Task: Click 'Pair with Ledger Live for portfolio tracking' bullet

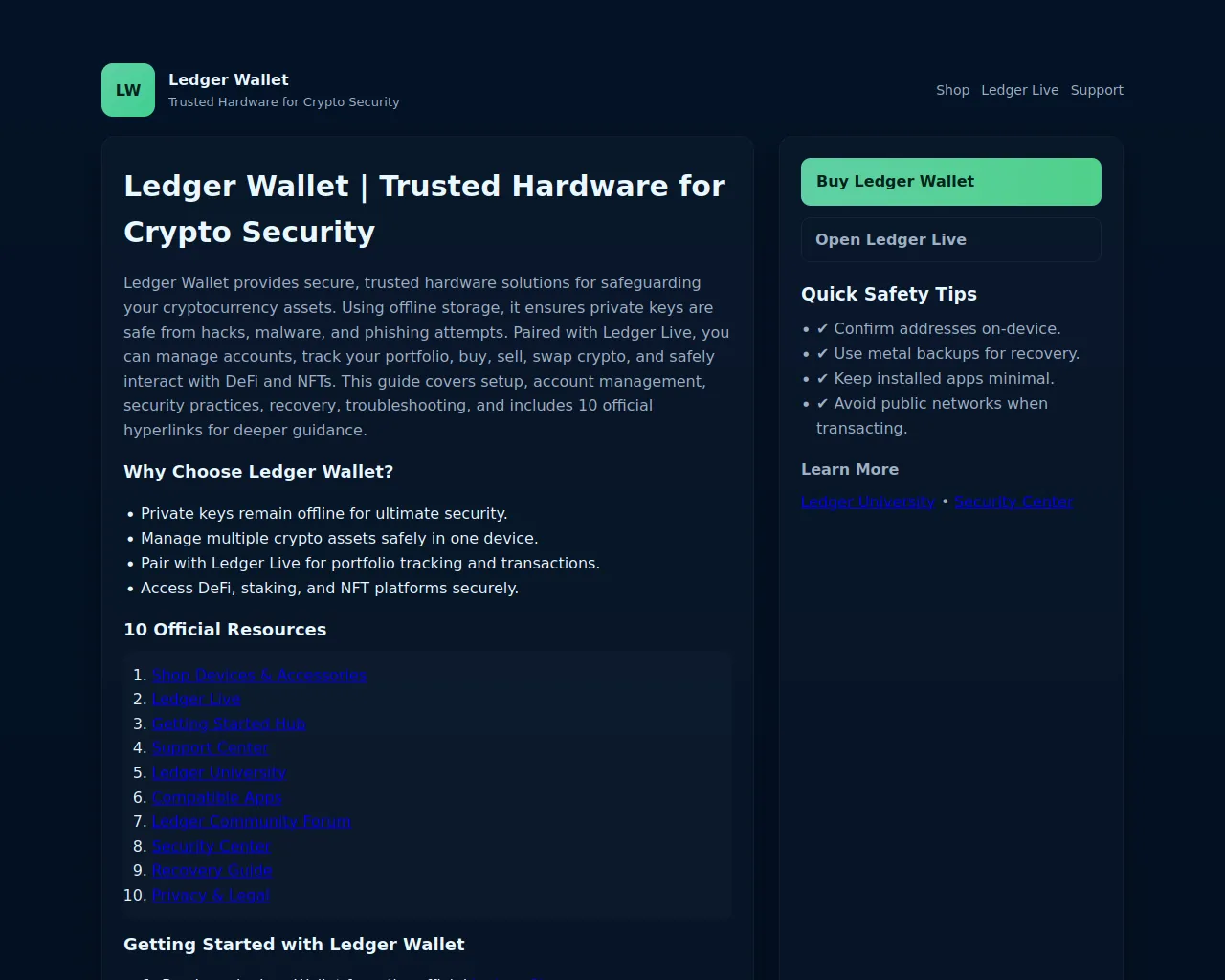Action: [x=370, y=564]
